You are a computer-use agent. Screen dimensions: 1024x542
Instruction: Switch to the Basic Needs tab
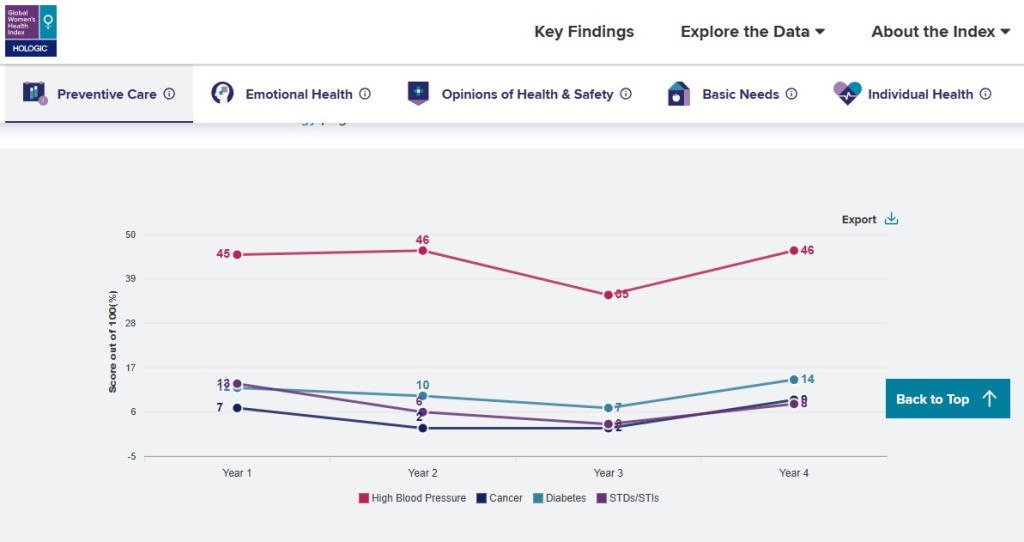click(x=740, y=95)
